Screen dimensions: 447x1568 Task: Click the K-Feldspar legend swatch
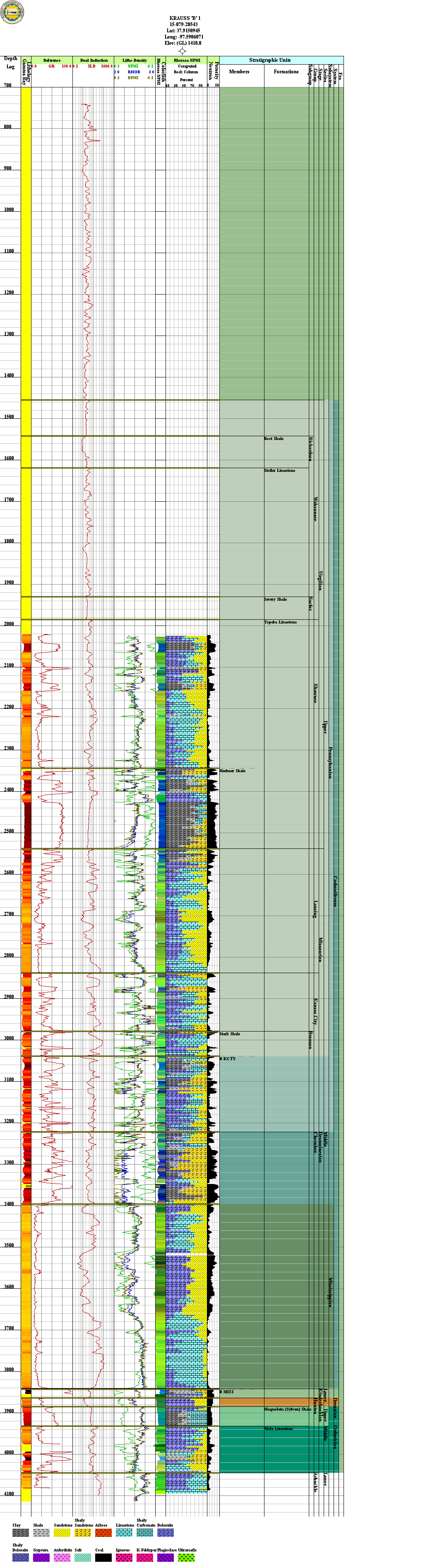point(145,1557)
